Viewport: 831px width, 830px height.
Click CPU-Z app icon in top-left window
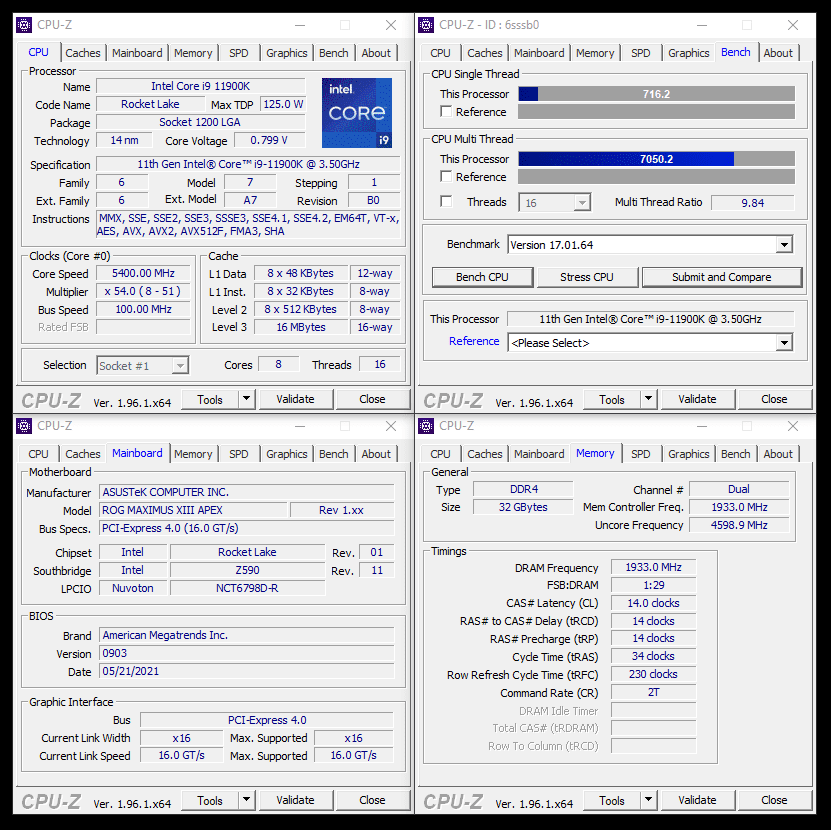(24, 25)
